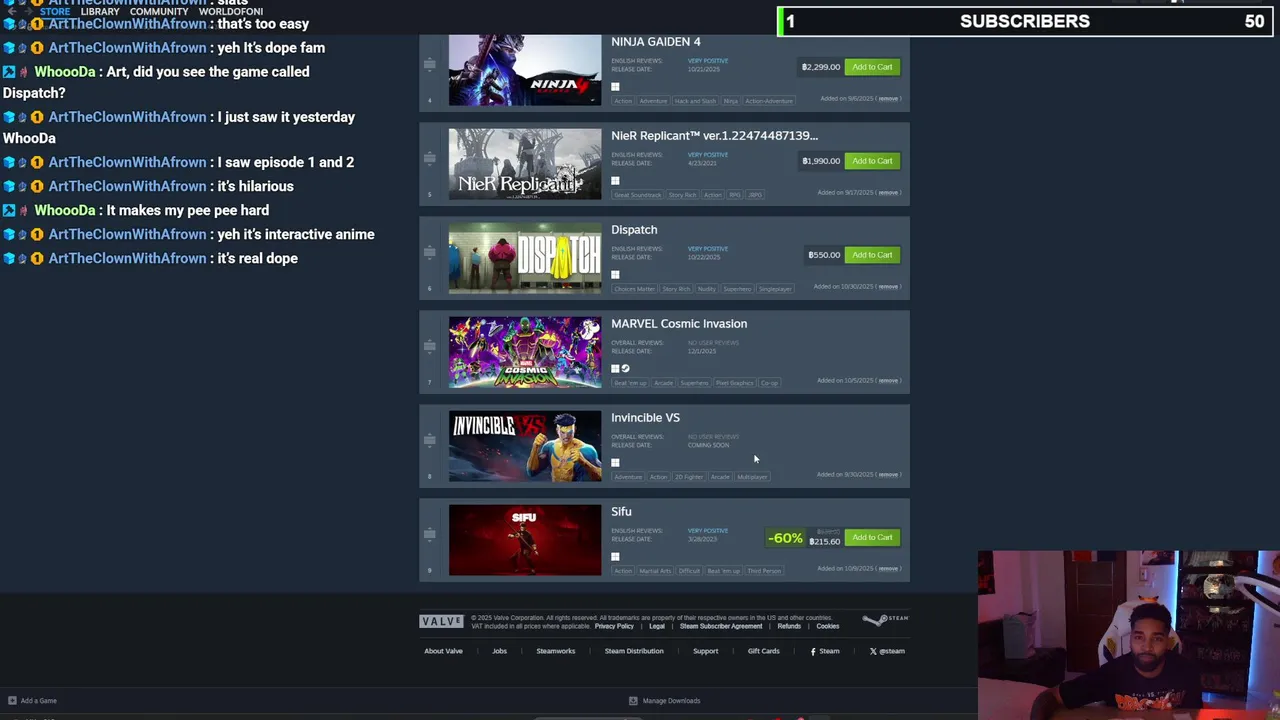The width and height of the screenshot is (1280, 720).
Task: Click the reorder handle on NieR Replicant row
Action: pos(429,159)
